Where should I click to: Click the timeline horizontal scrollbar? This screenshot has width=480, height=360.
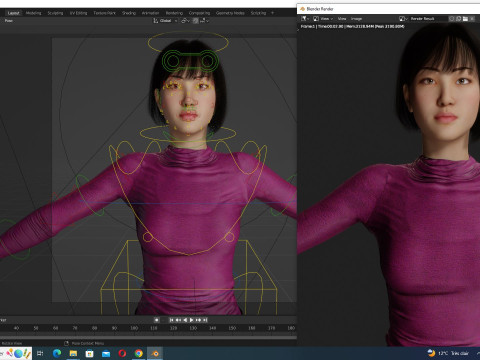[148, 337]
